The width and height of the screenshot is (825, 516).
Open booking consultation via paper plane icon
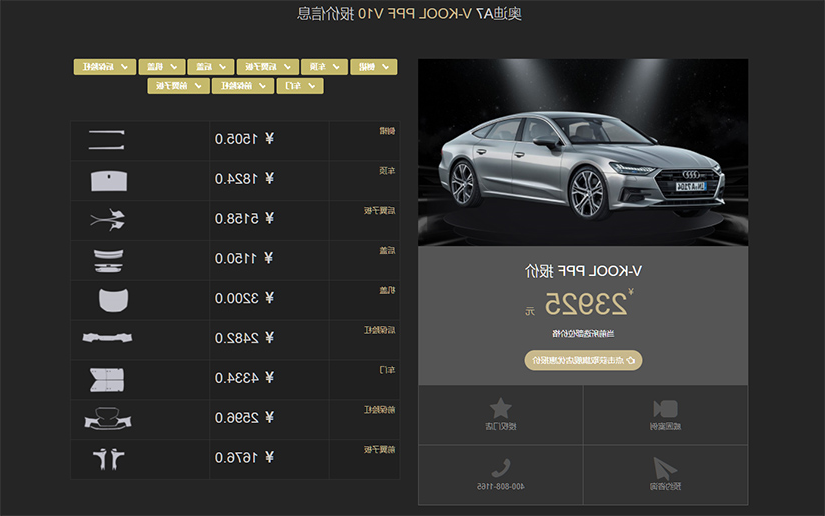[x=665, y=468]
